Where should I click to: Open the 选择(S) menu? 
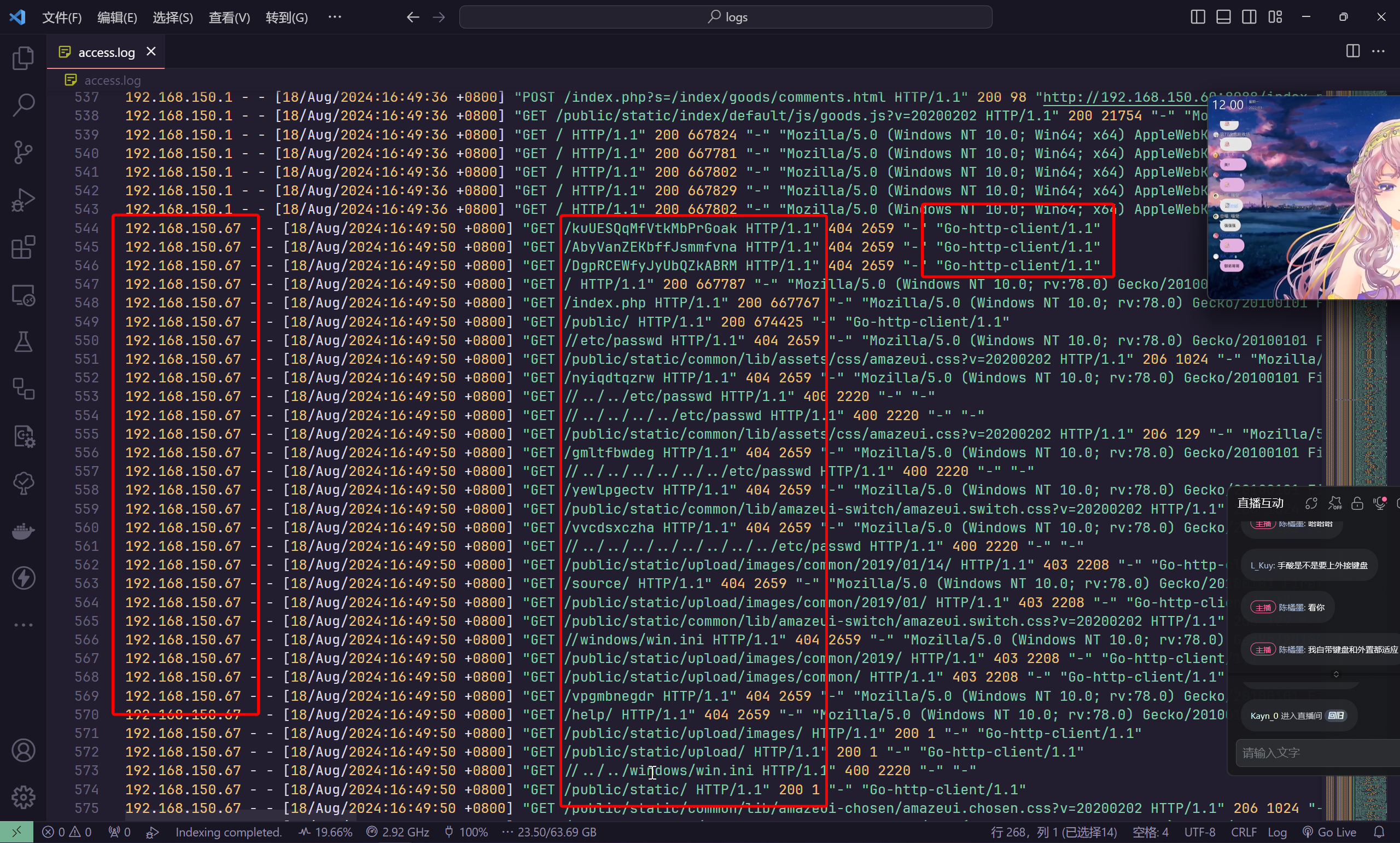coord(173,17)
